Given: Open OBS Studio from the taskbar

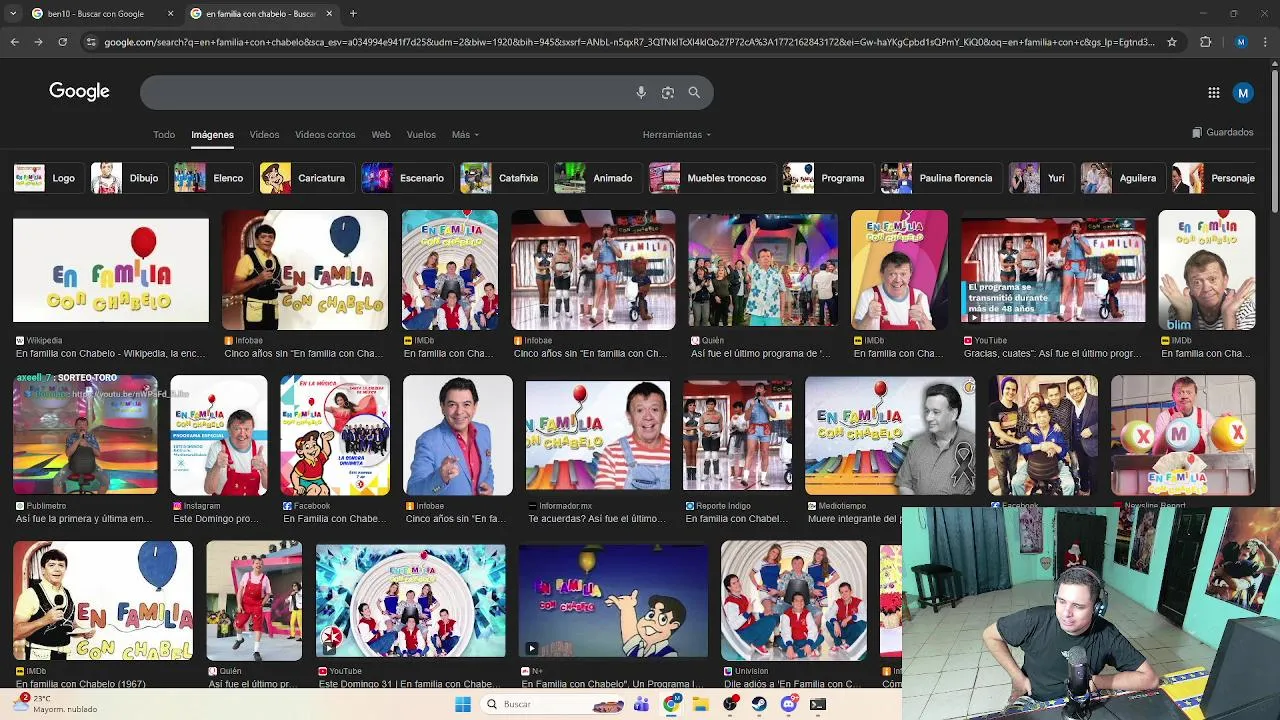Looking at the screenshot, I should tap(731, 704).
